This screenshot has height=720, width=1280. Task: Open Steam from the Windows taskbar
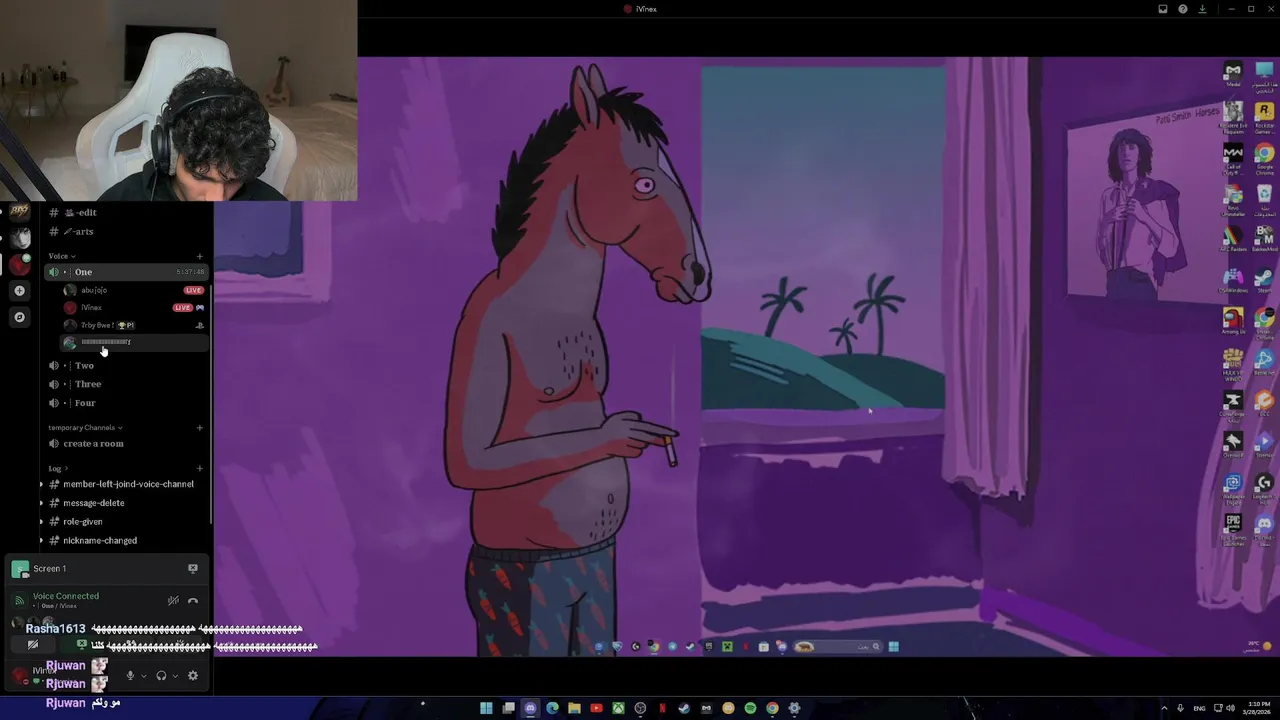coord(684,708)
